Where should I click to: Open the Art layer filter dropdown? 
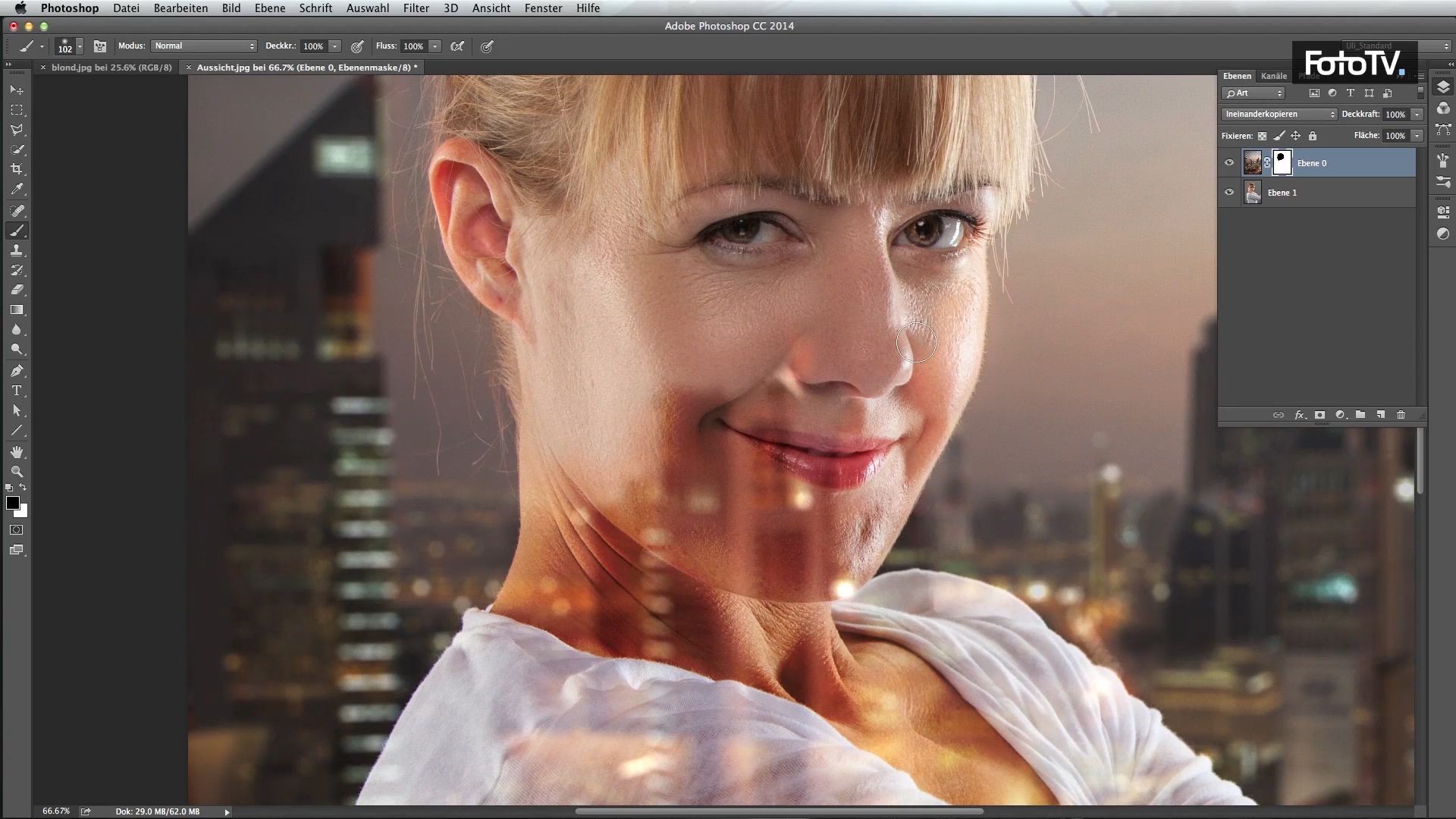coord(1253,93)
